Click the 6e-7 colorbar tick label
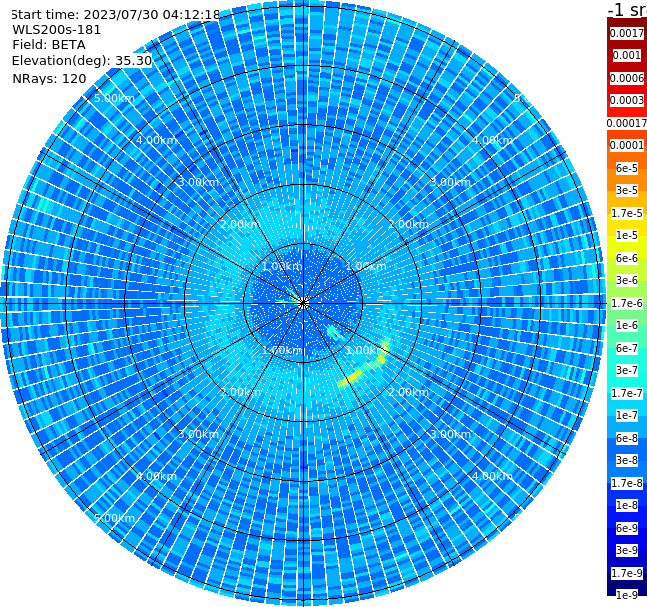 coord(627,348)
